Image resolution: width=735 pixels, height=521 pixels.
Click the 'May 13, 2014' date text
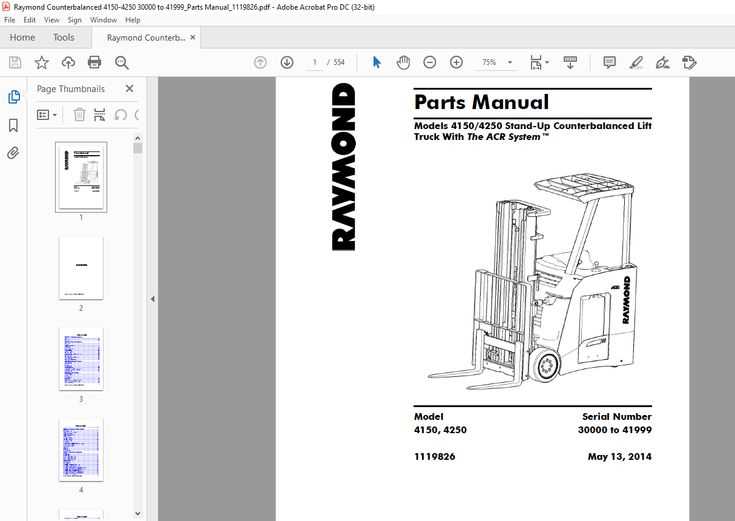click(x=620, y=456)
